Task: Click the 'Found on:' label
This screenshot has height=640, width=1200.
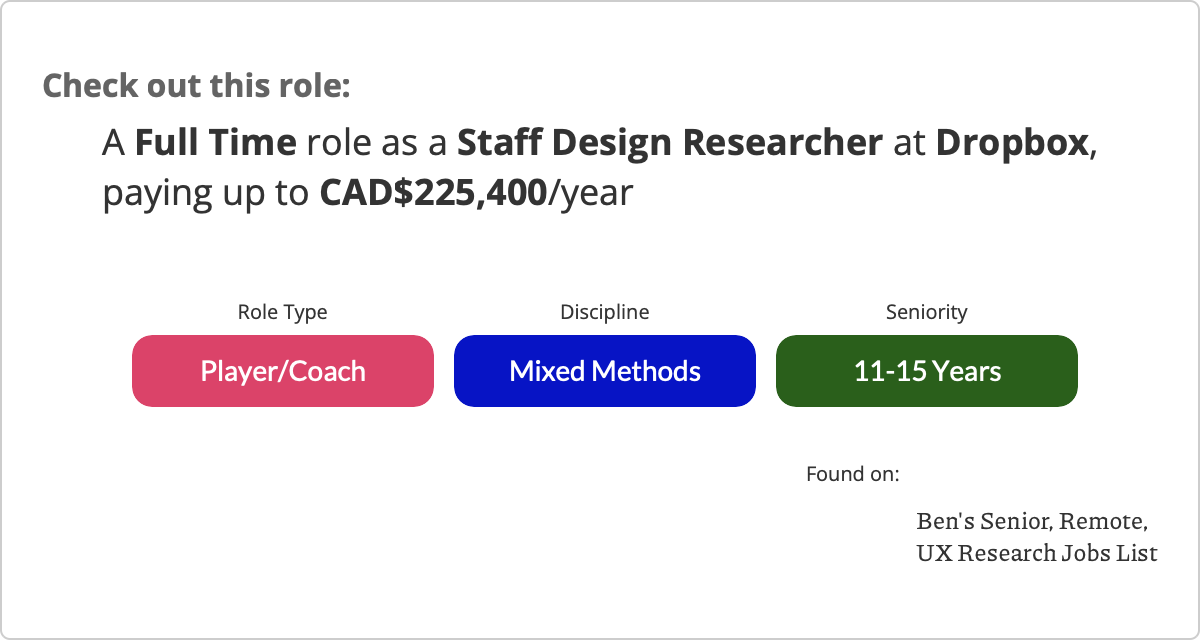Action: point(853,473)
